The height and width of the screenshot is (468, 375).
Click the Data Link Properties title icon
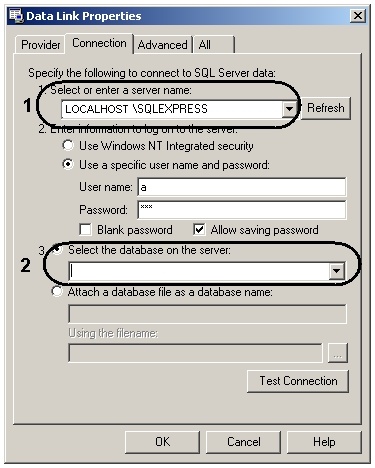click(x=15, y=16)
